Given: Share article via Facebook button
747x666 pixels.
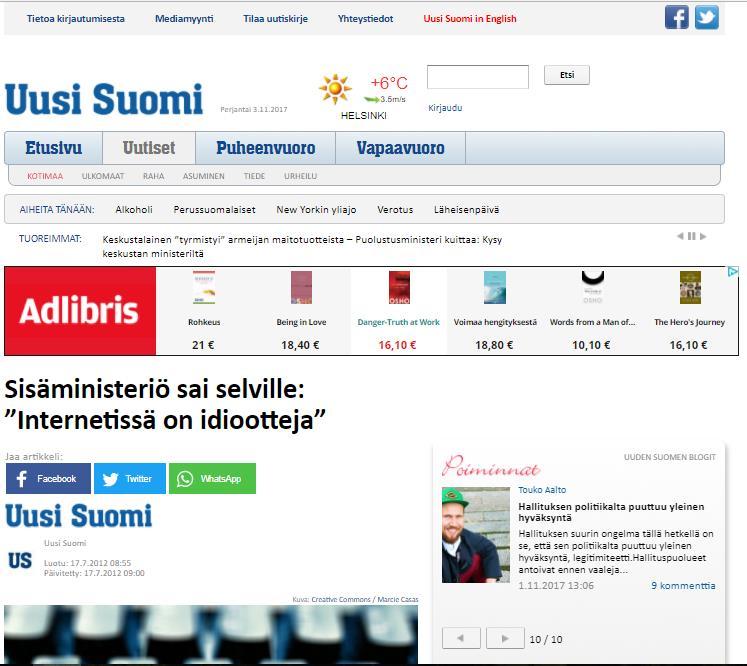Looking at the screenshot, I should (48, 478).
